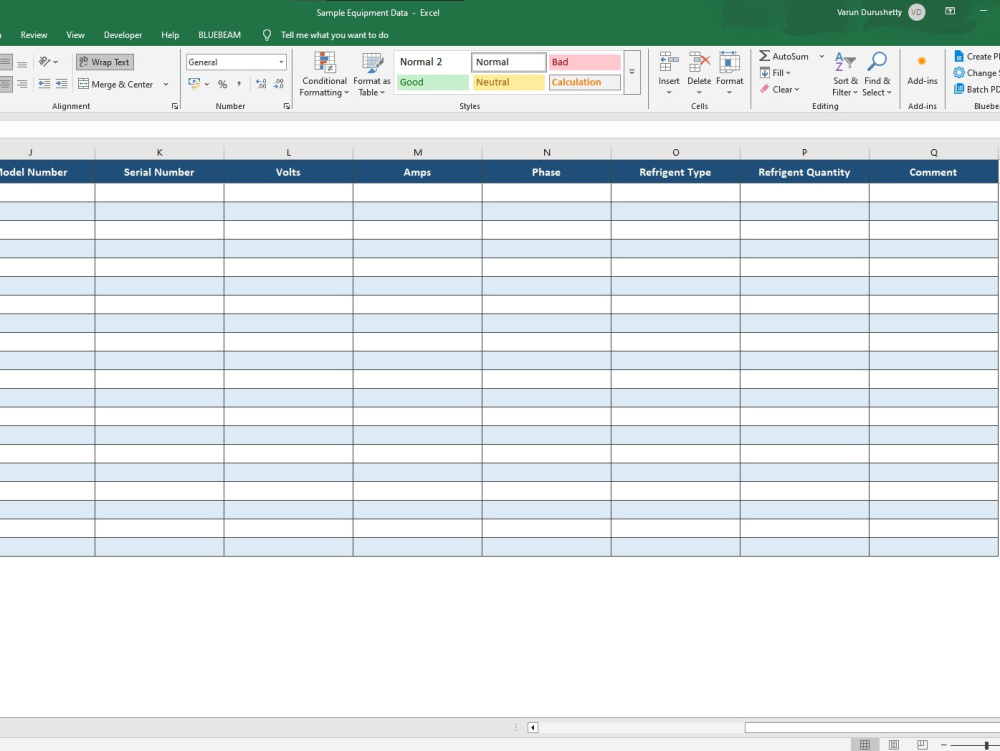This screenshot has height=751, width=1000.
Task: Select the Serial Number header cell
Action: click(159, 172)
